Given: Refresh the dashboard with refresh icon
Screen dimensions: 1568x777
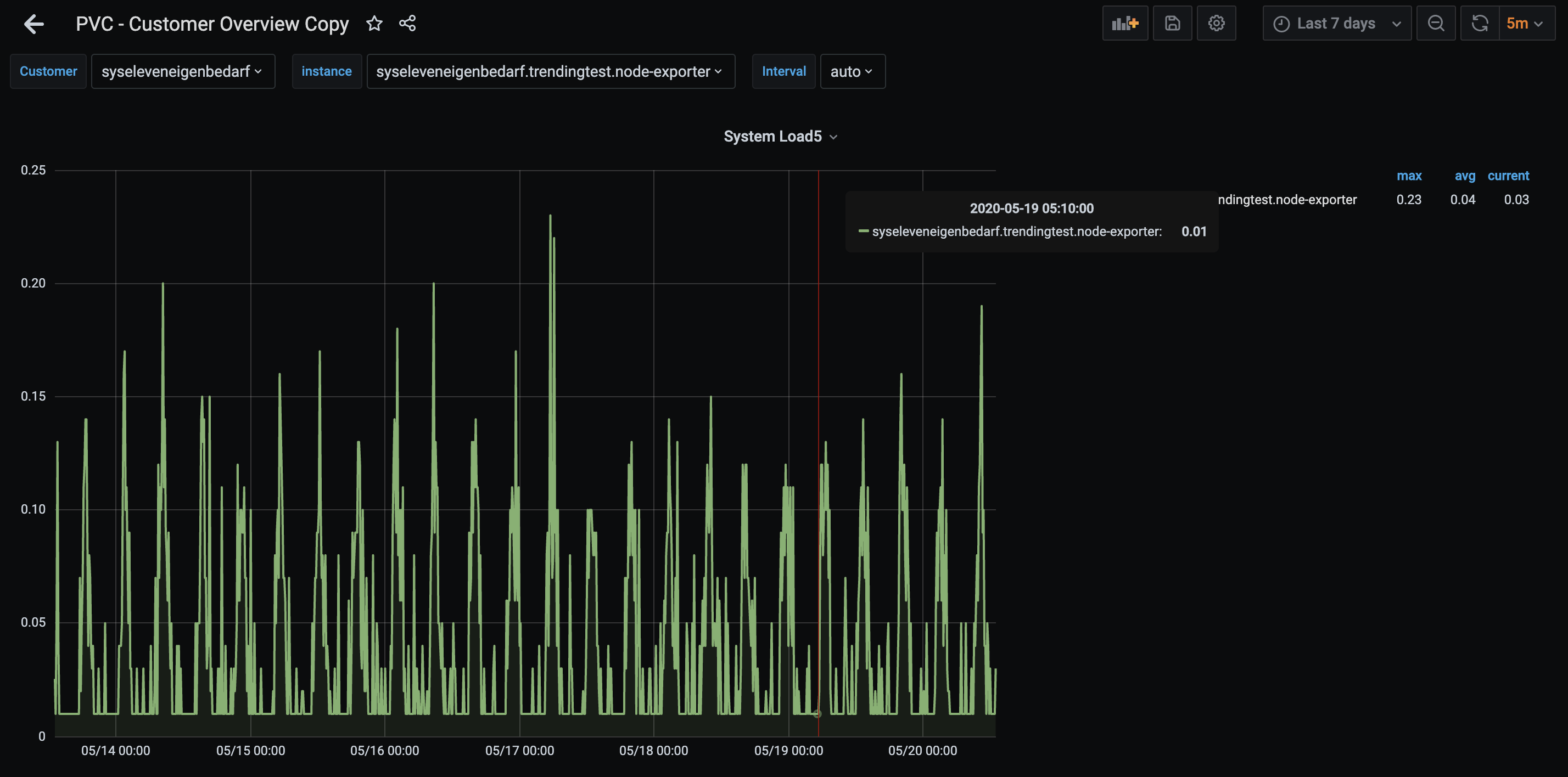Looking at the screenshot, I should click(x=1479, y=24).
